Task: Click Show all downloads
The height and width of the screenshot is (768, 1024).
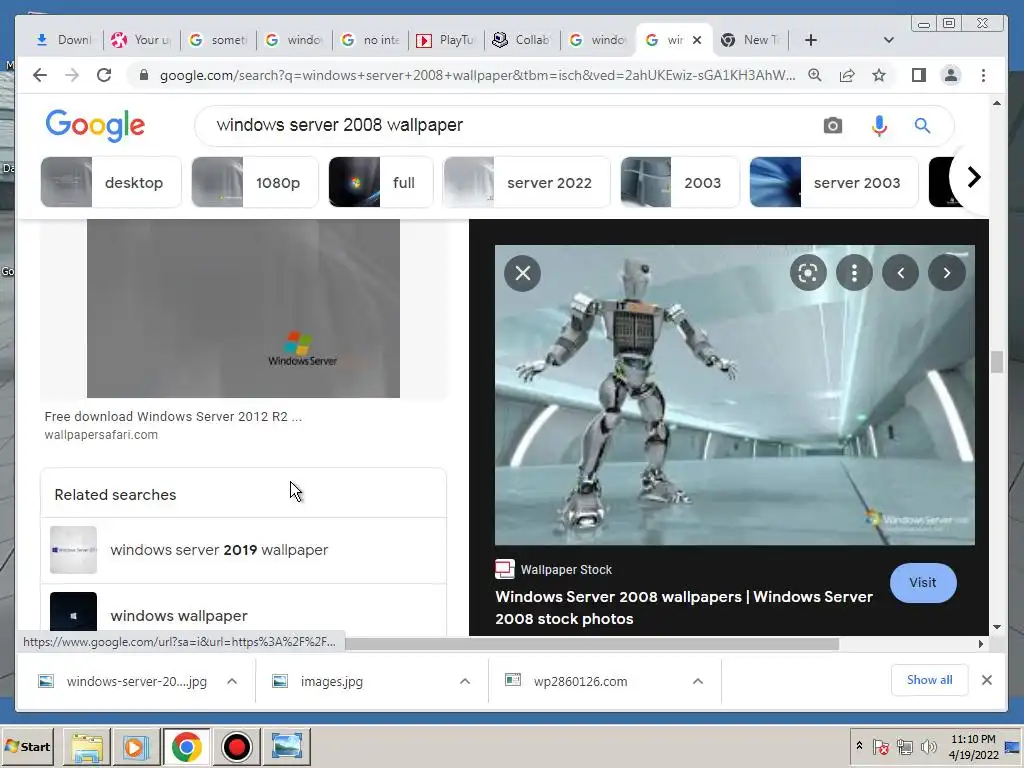Action: coord(929,680)
